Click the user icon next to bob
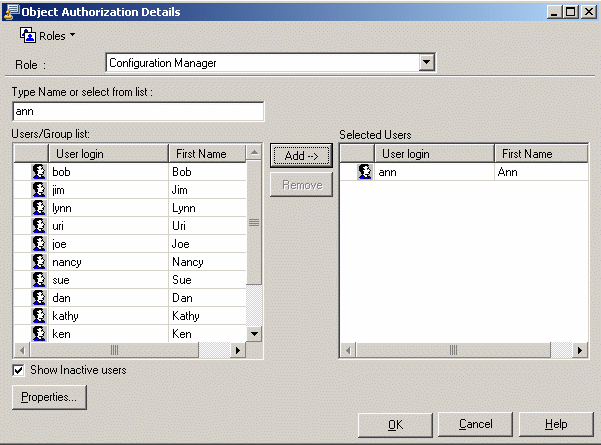Image resolution: width=601 pixels, height=445 pixels. pyautogui.click(x=39, y=172)
